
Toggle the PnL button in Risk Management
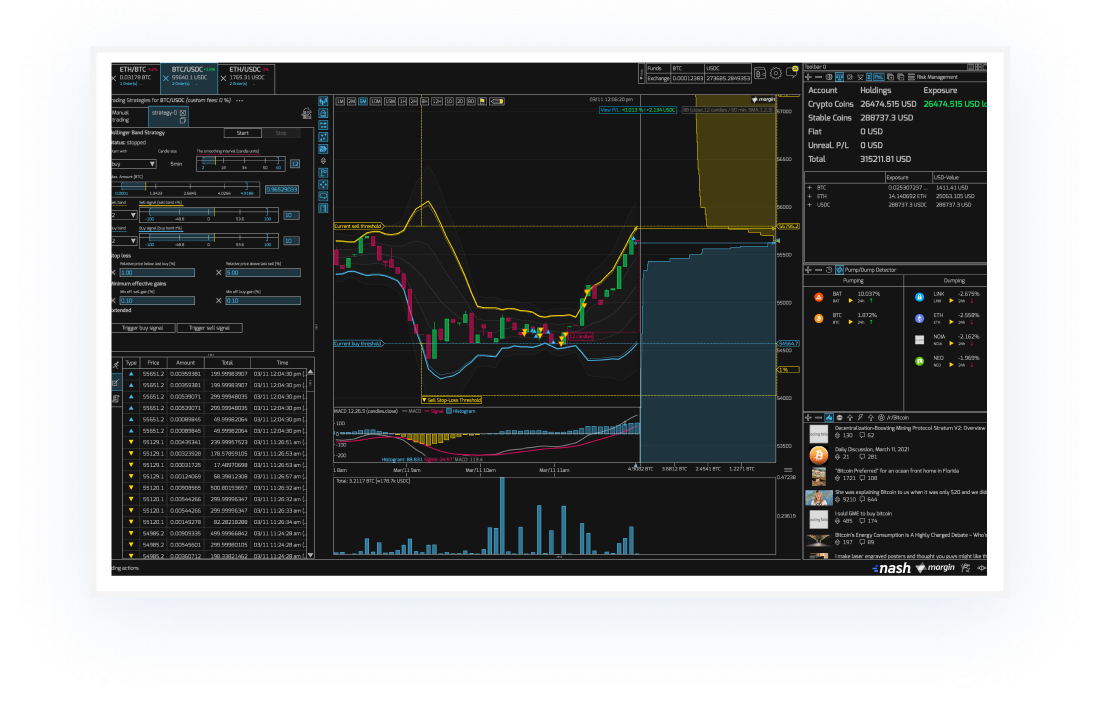pyautogui.click(x=879, y=77)
